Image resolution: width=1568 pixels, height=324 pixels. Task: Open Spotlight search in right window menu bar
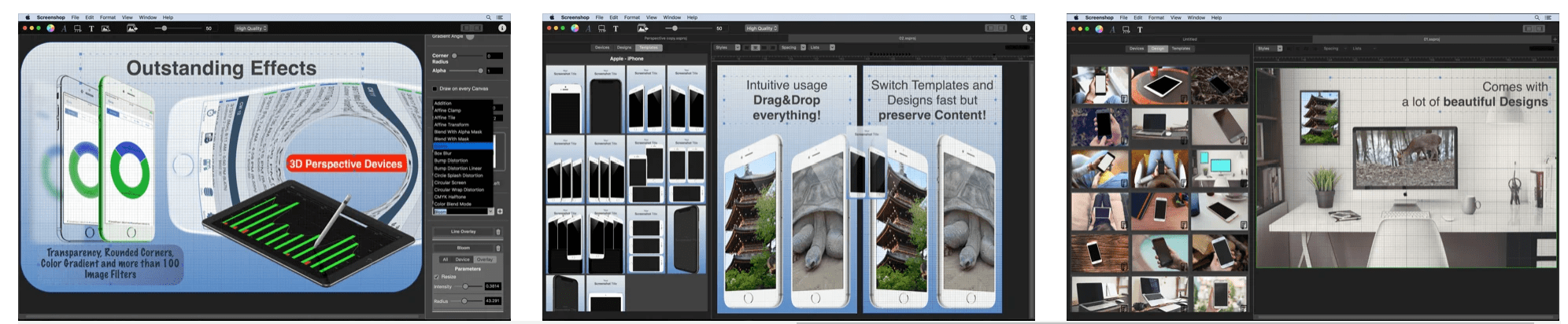coord(1537,17)
